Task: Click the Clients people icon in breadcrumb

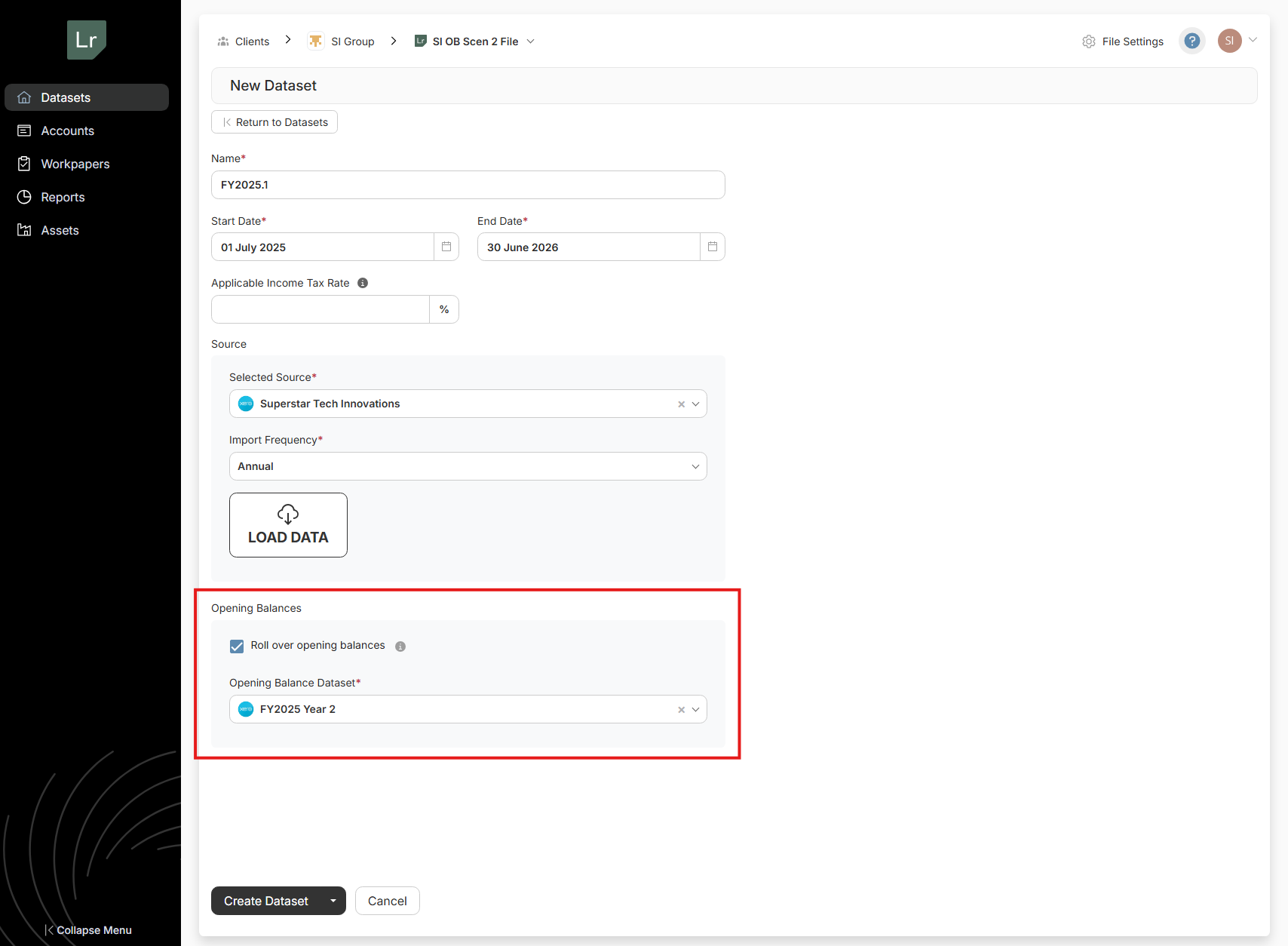Action: point(223,41)
